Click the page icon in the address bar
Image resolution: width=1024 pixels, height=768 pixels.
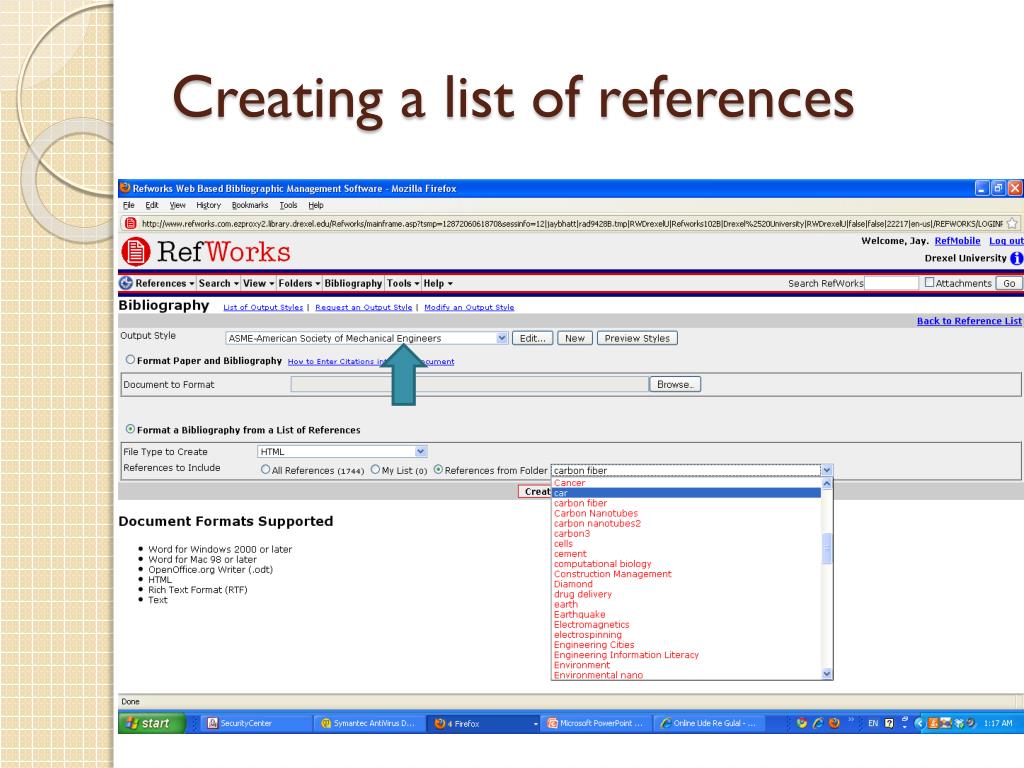(x=129, y=223)
